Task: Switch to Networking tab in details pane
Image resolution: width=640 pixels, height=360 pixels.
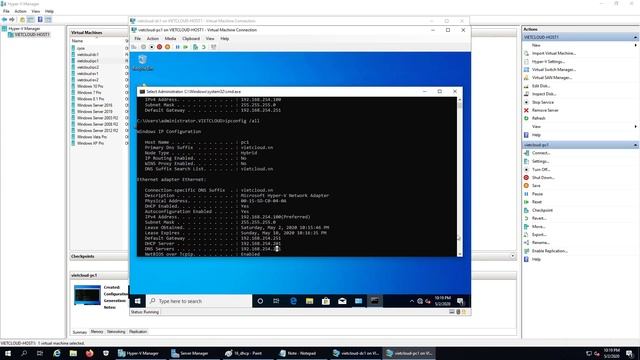Action: click(116, 332)
